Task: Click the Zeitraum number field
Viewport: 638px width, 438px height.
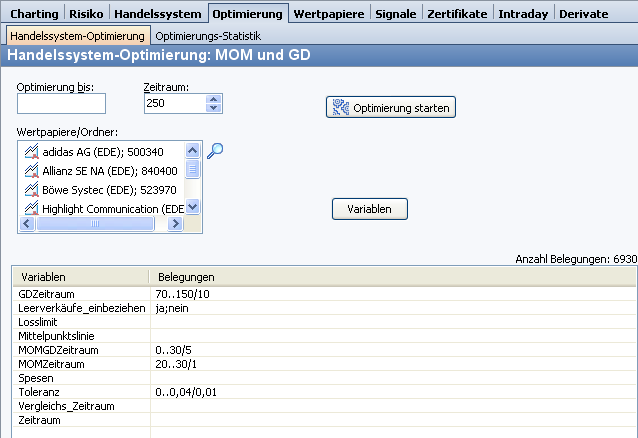Action: [x=174, y=104]
